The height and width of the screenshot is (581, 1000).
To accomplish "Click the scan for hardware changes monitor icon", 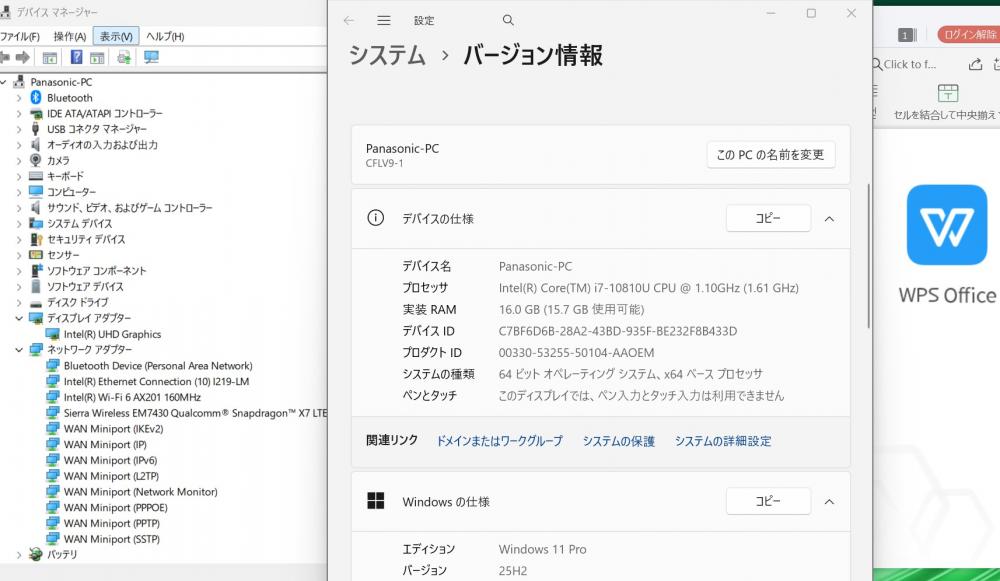I will 151,58.
